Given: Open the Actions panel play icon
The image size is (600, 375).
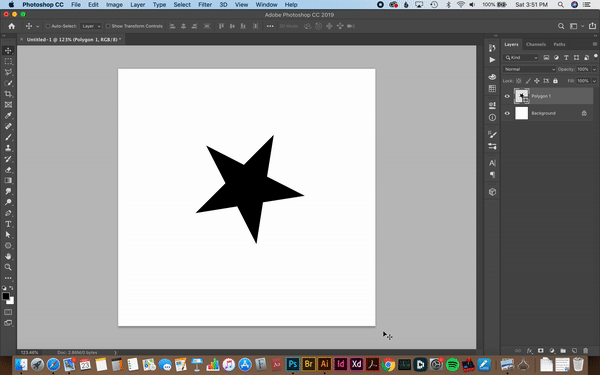Looking at the screenshot, I should [x=492, y=60].
